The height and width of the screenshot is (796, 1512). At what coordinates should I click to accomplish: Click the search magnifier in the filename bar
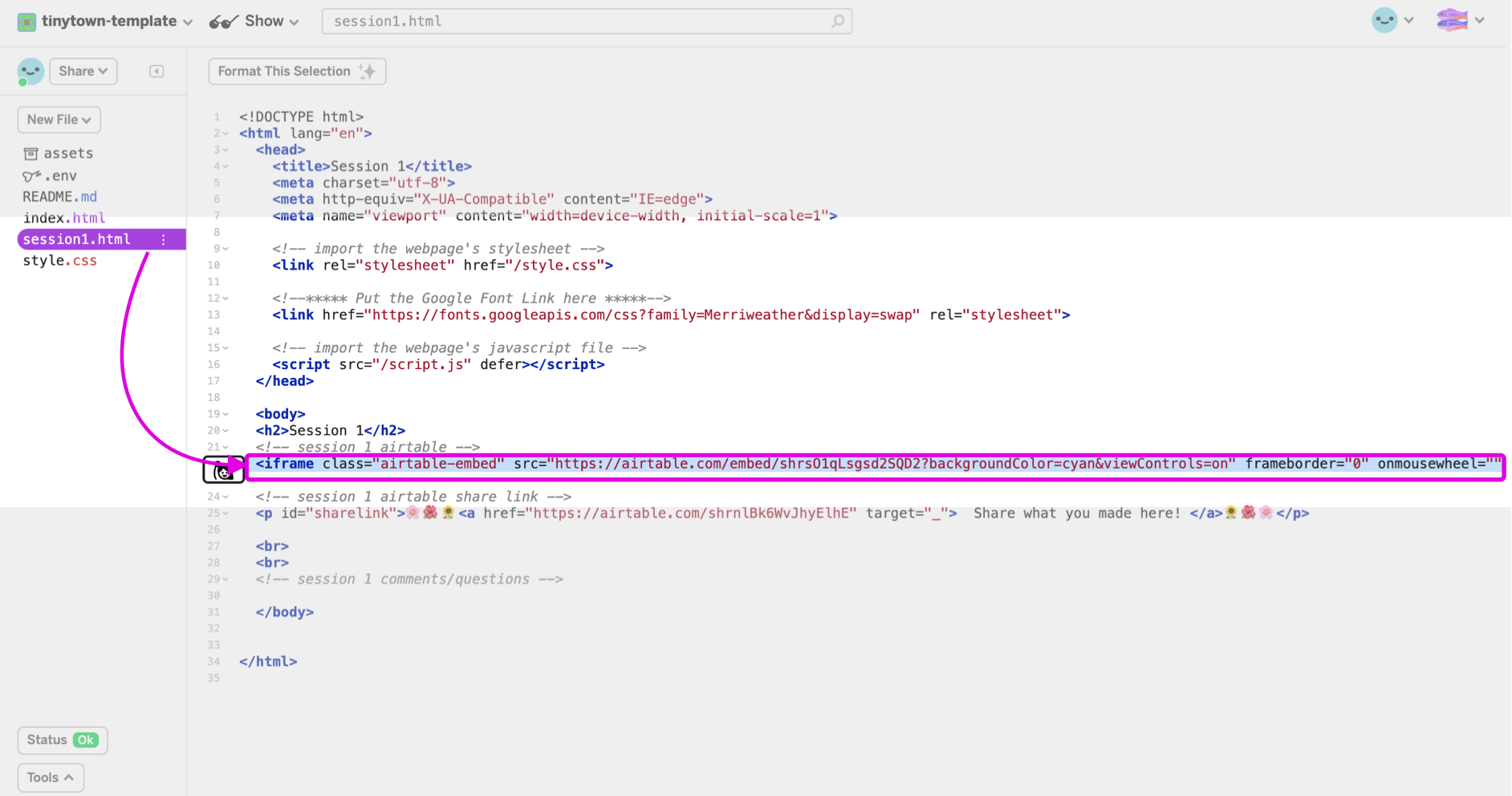click(838, 21)
